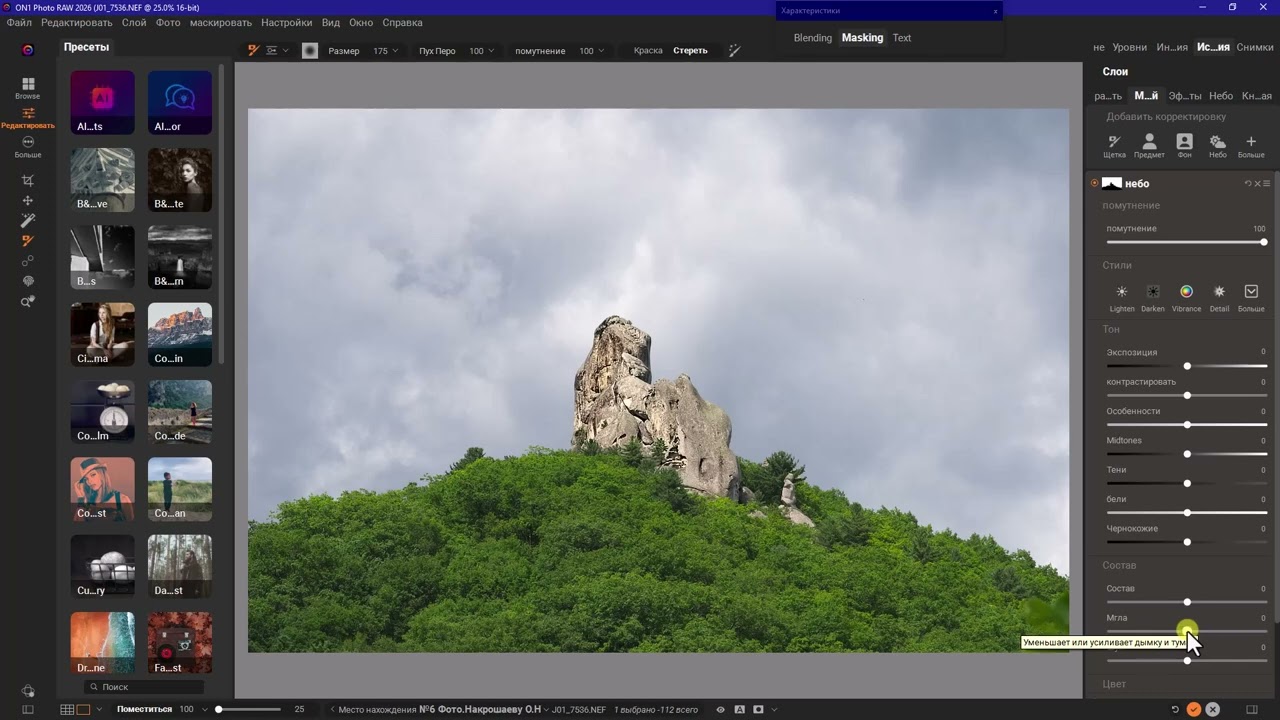Add a Фон background mask
Image resolution: width=1280 pixels, height=720 pixels.
1184,146
